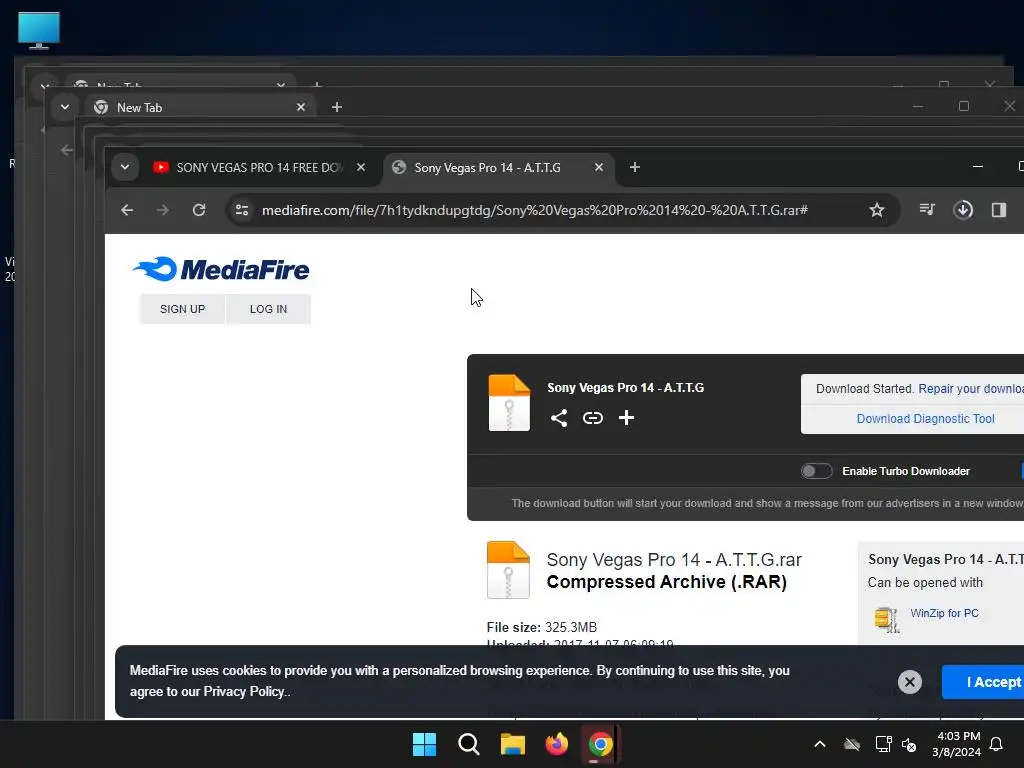Click the RAR file icon in the dark panel
This screenshot has height=768, width=1024.
509,403
